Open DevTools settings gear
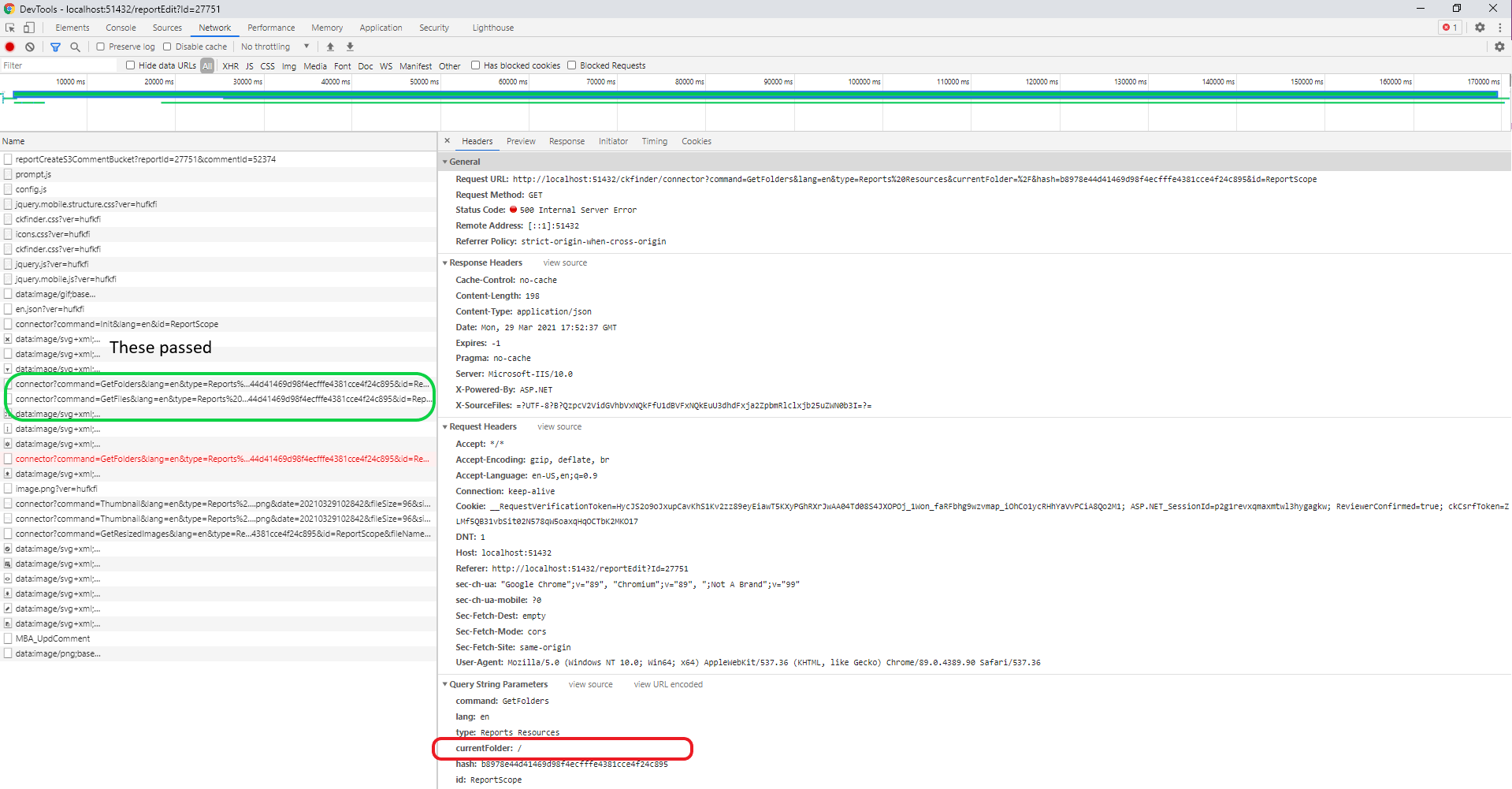The width and height of the screenshot is (1512, 789). (x=1480, y=27)
